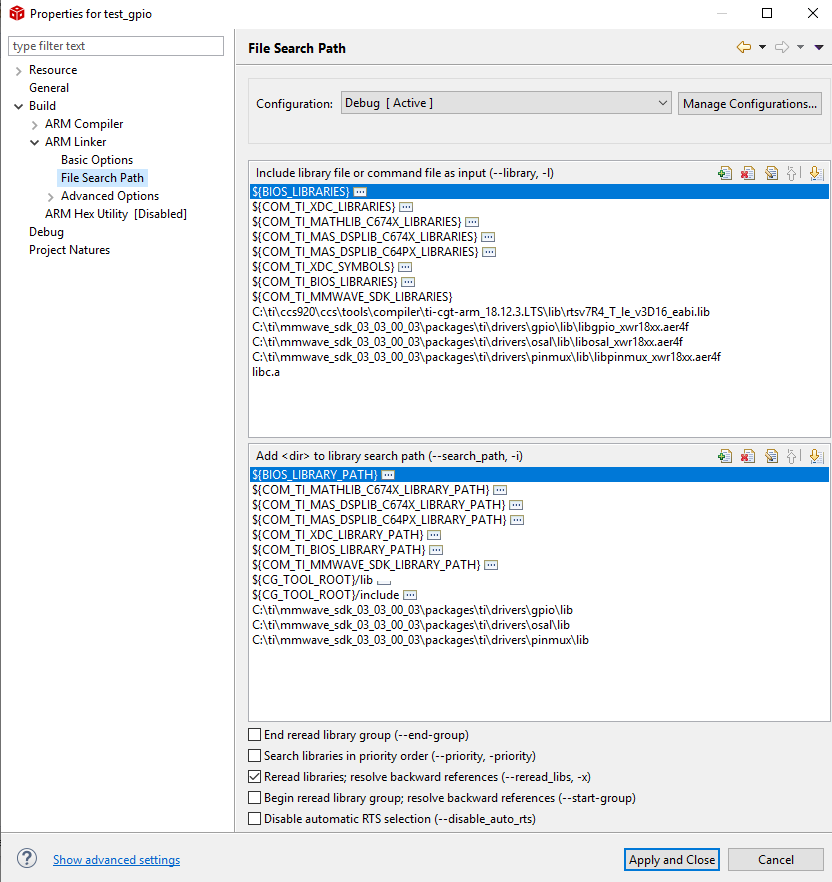The width and height of the screenshot is (832, 882).
Task: Select the libgpio_xwr18xx.aer4f library entry
Action: click(470, 327)
